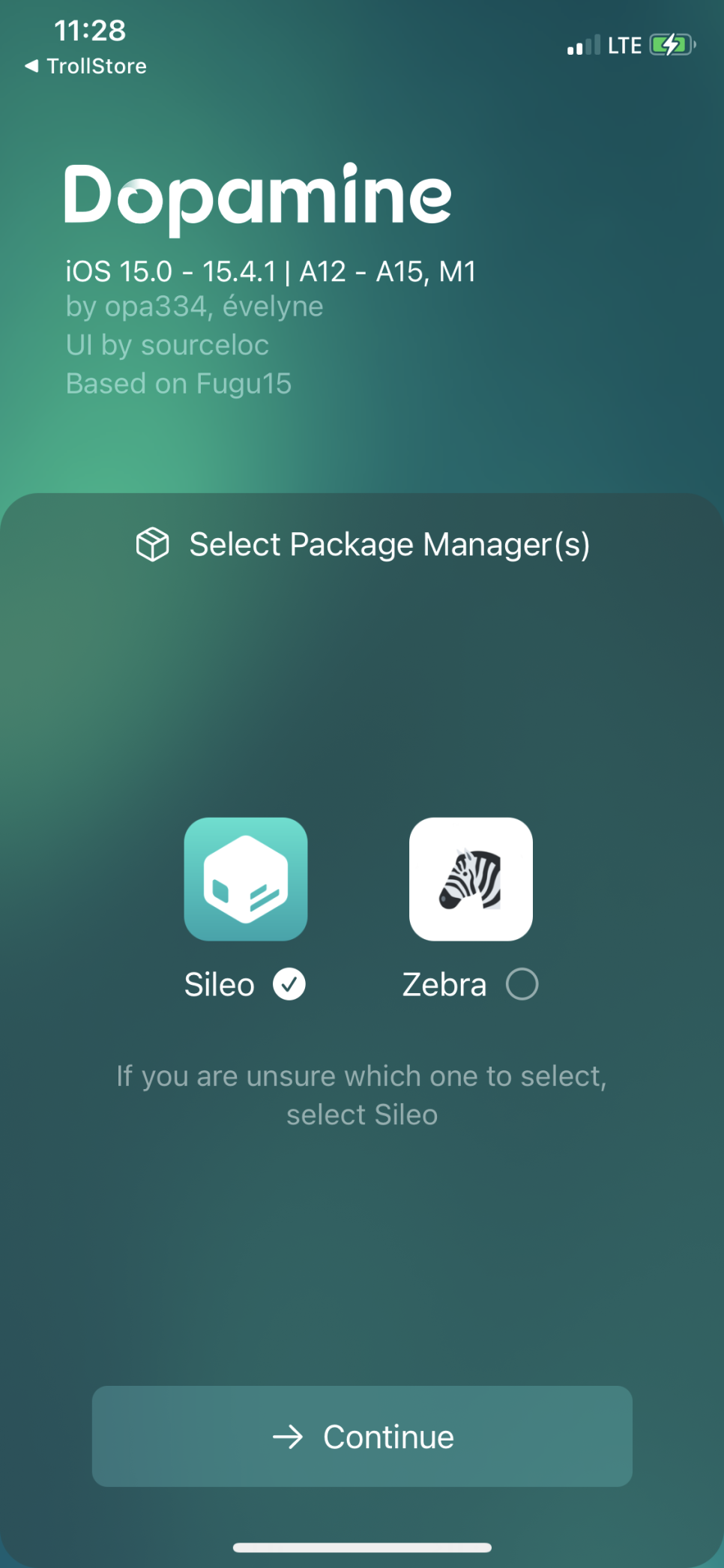This screenshot has width=724, height=1568.
Task: Click the package box icon
Action: tap(152, 544)
